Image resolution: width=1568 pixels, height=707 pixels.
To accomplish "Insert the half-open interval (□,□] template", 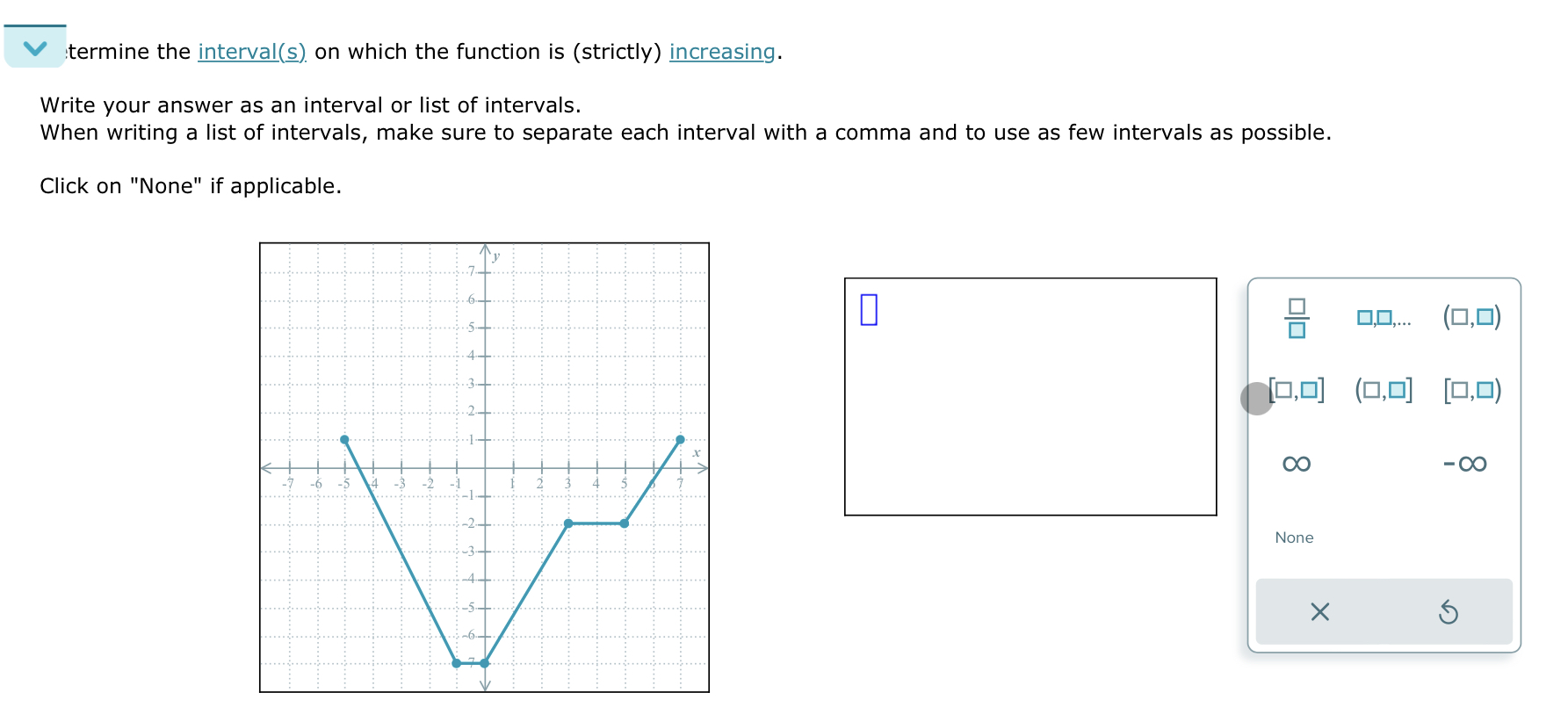I will 1384,389.
